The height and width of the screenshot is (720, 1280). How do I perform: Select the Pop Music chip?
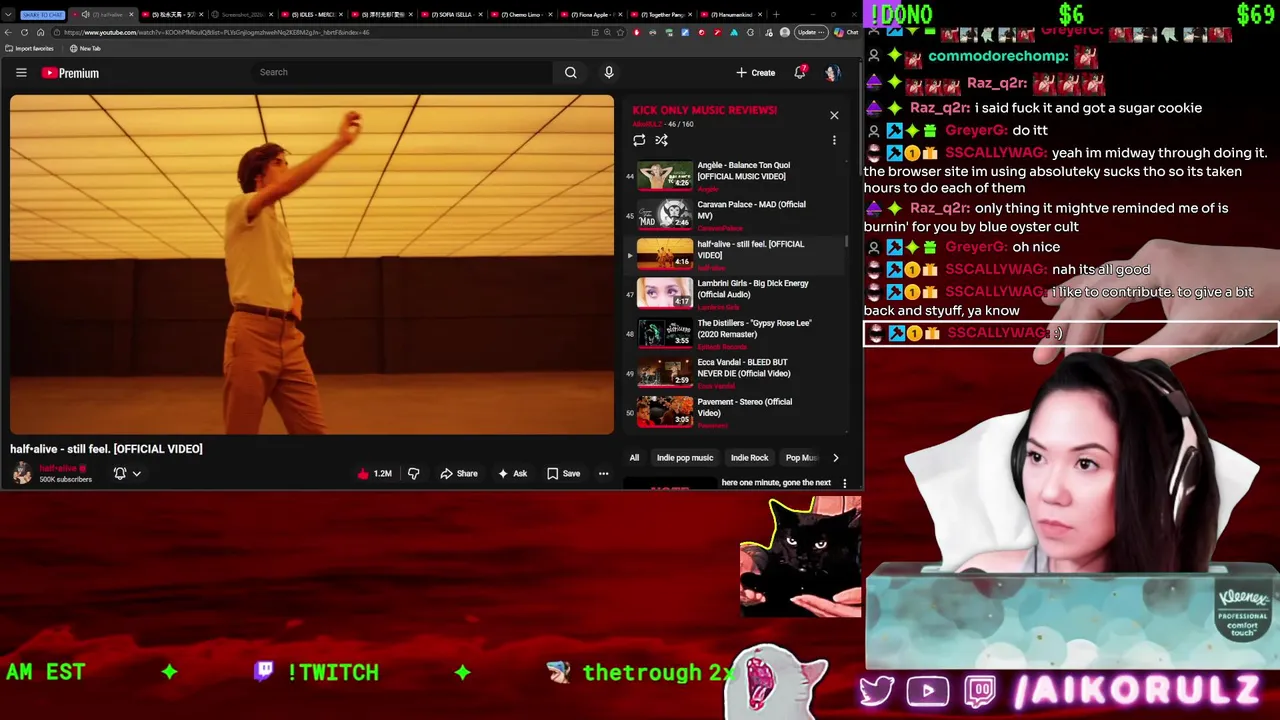[x=802, y=457]
